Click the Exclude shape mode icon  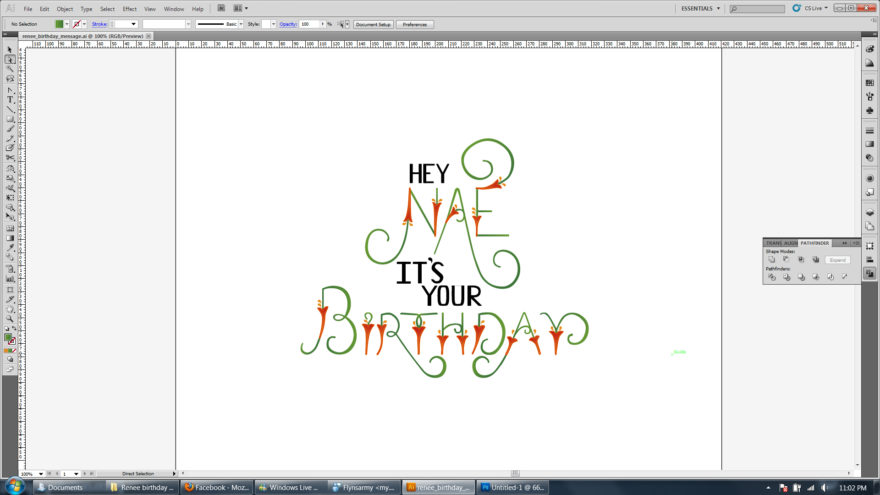(x=815, y=260)
